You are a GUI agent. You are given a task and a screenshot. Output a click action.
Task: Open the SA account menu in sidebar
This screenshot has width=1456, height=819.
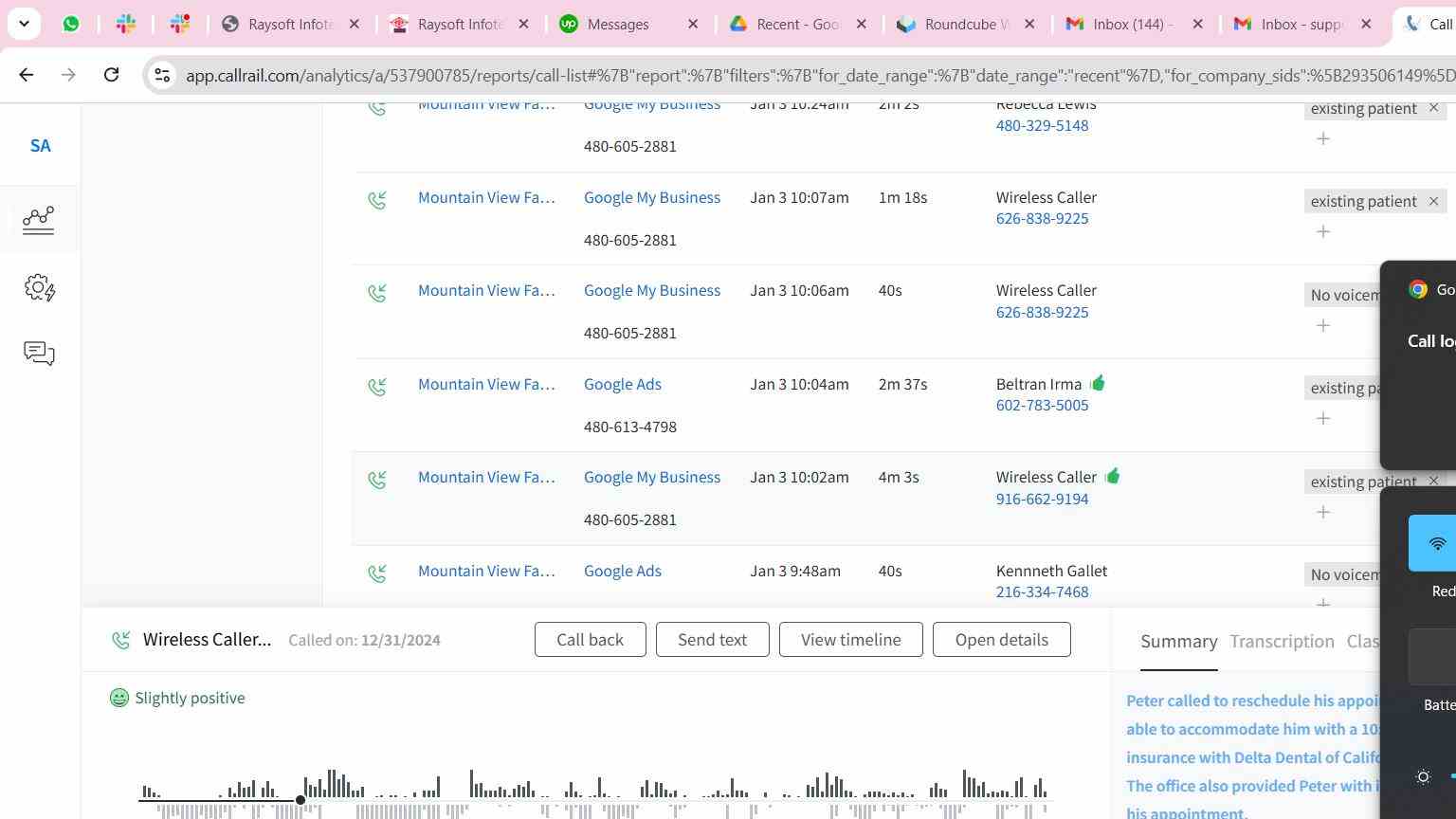tap(40, 146)
